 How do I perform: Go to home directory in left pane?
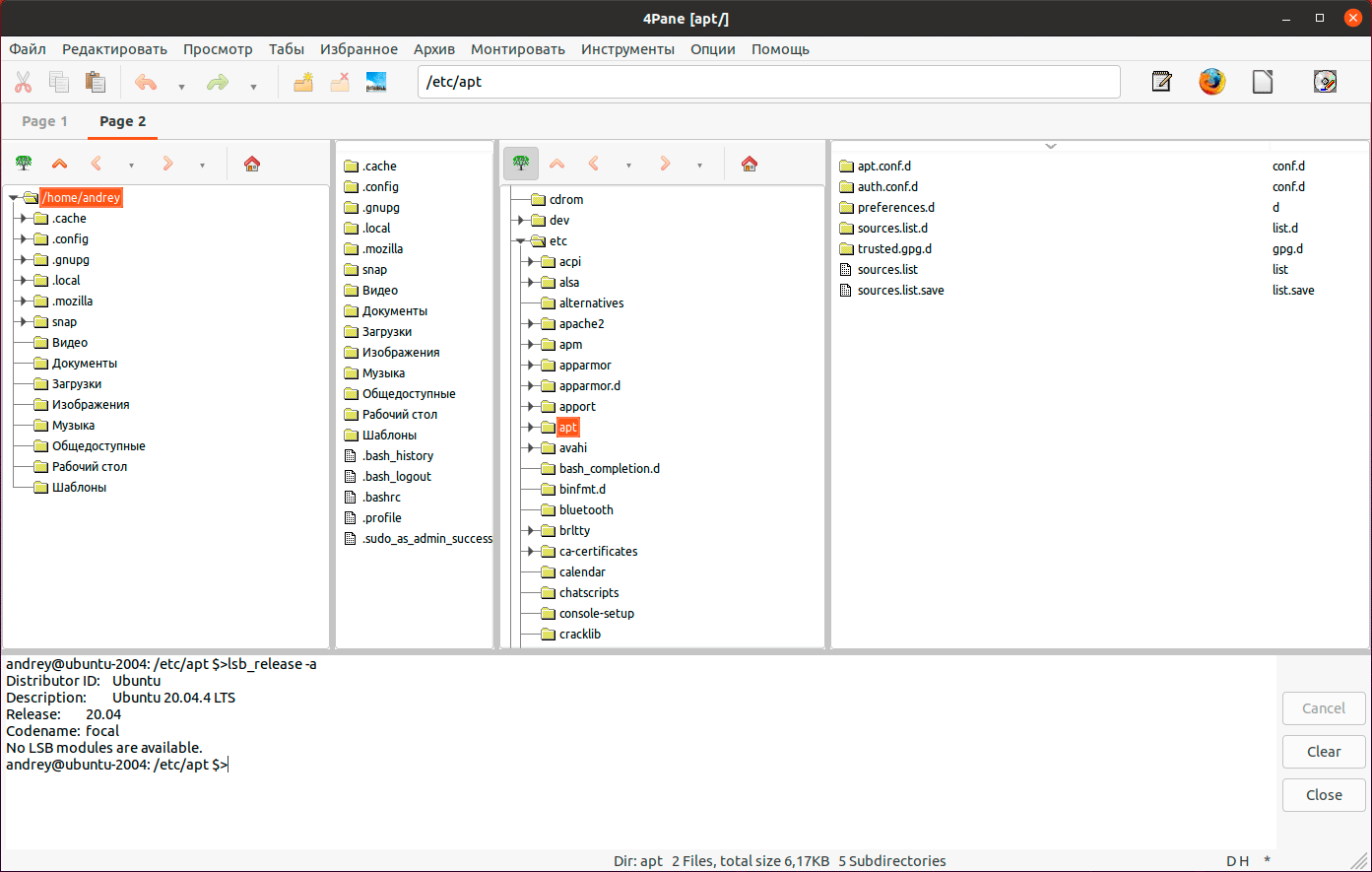click(252, 165)
